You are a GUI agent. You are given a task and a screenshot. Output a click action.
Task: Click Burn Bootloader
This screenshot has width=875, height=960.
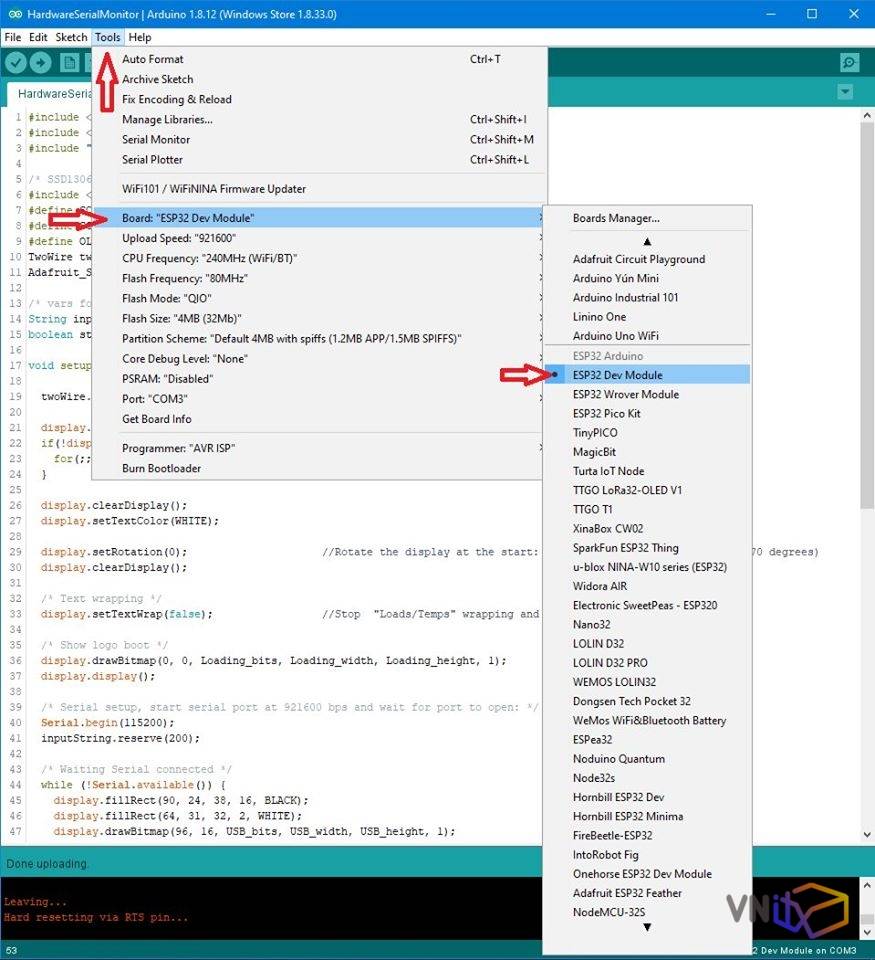161,468
